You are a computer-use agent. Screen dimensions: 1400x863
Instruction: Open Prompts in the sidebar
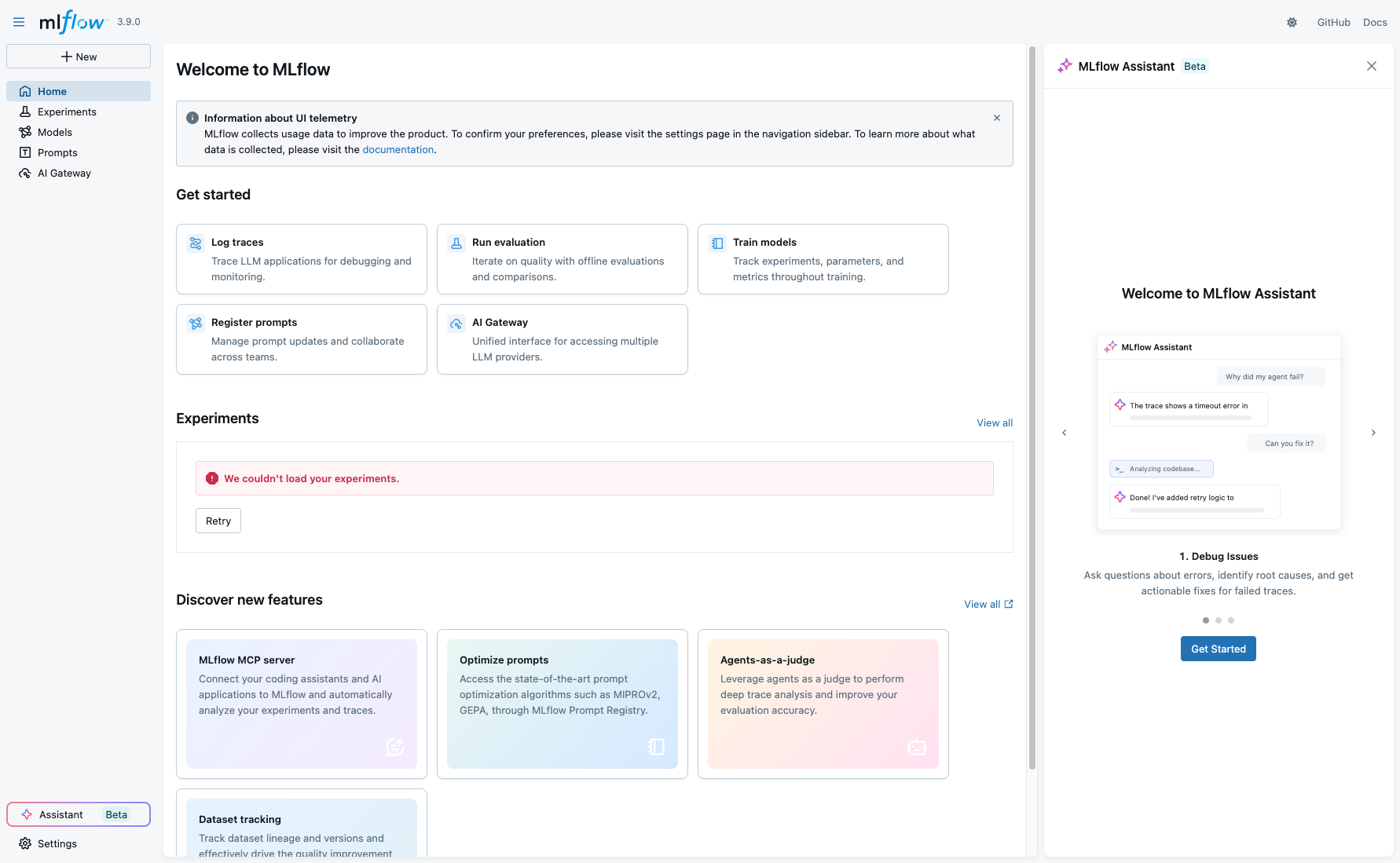pos(57,152)
